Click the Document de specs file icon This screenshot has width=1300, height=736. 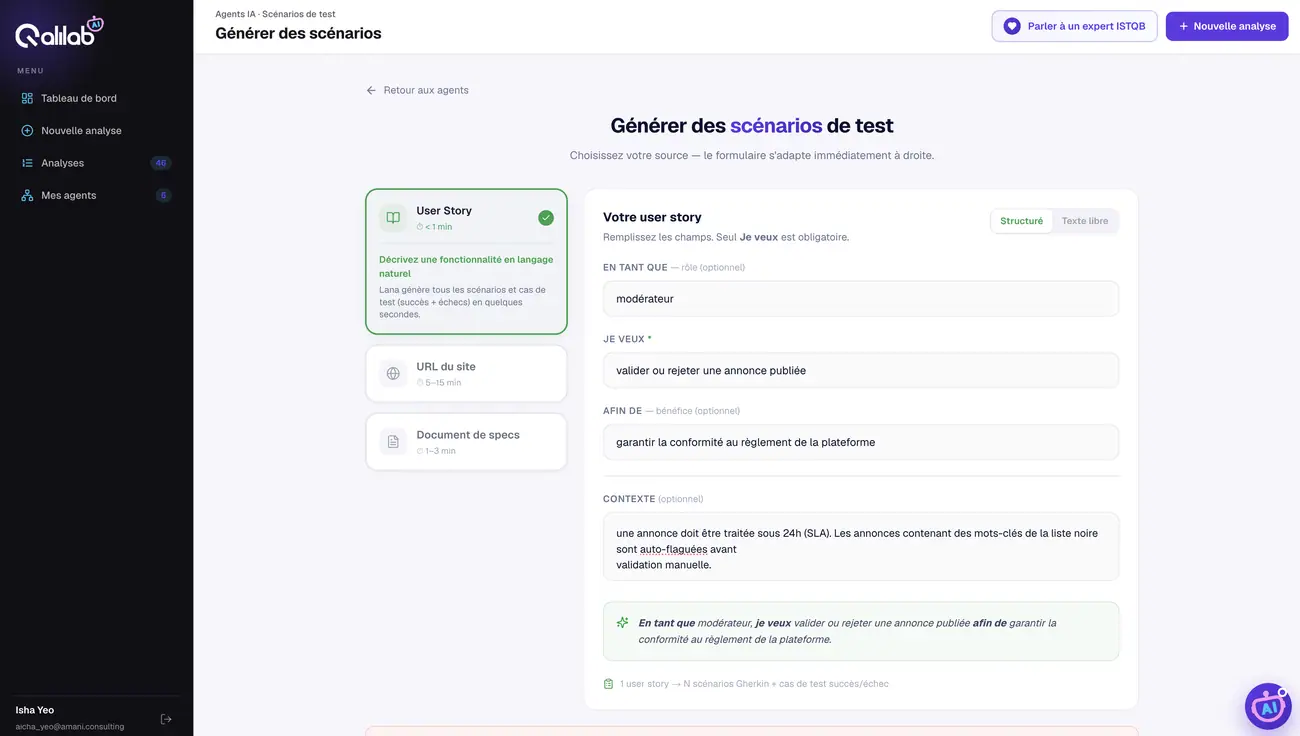click(393, 442)
